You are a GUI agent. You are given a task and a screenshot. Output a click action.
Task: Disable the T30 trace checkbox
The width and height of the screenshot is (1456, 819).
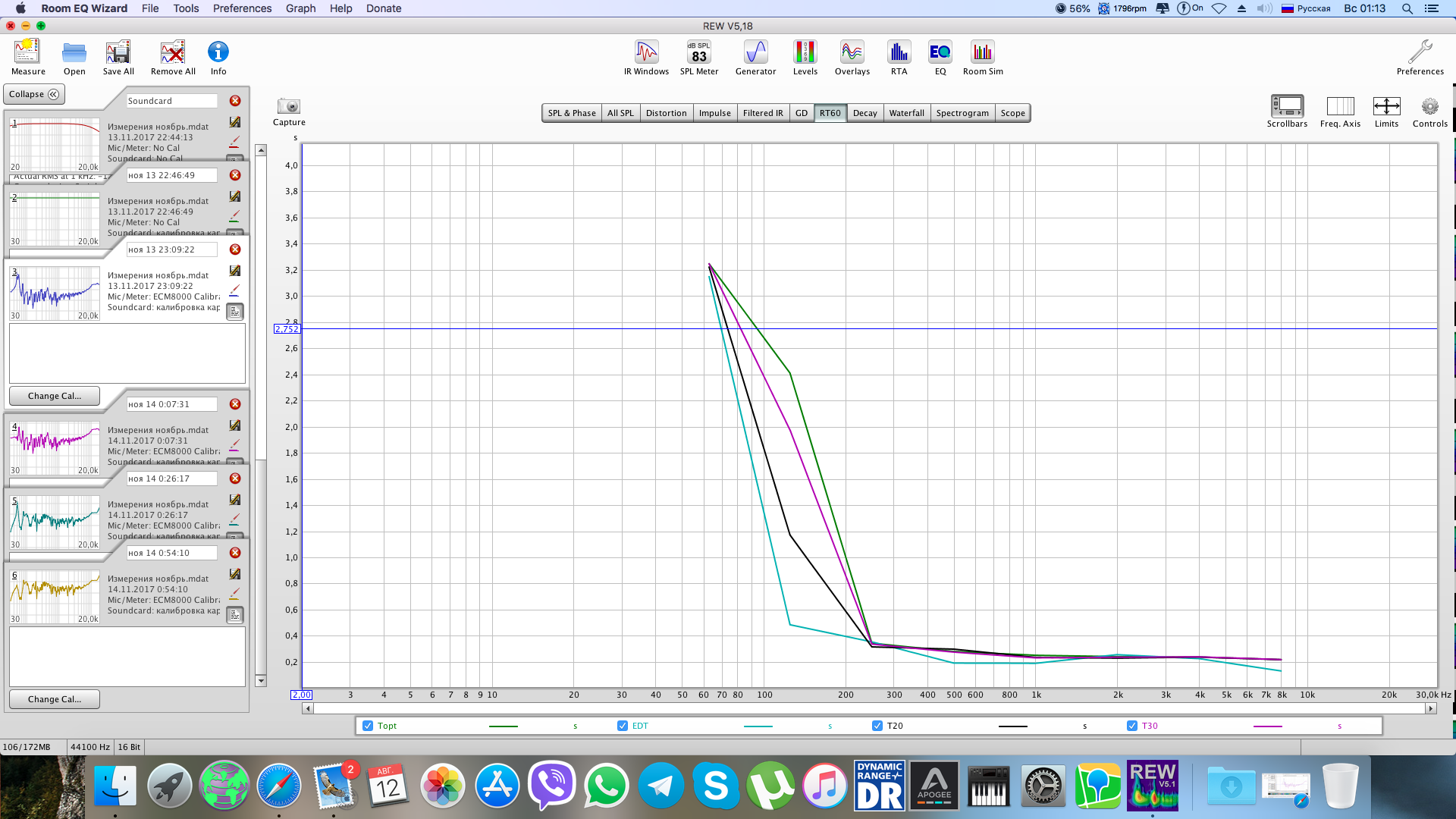tap(1132, 726)
